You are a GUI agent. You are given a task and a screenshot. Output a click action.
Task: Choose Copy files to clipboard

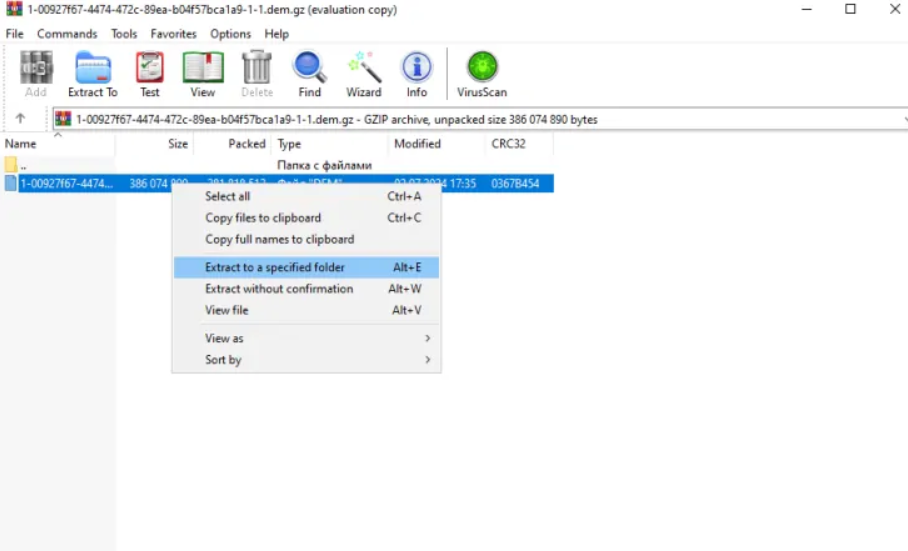(x=306, y=218)
